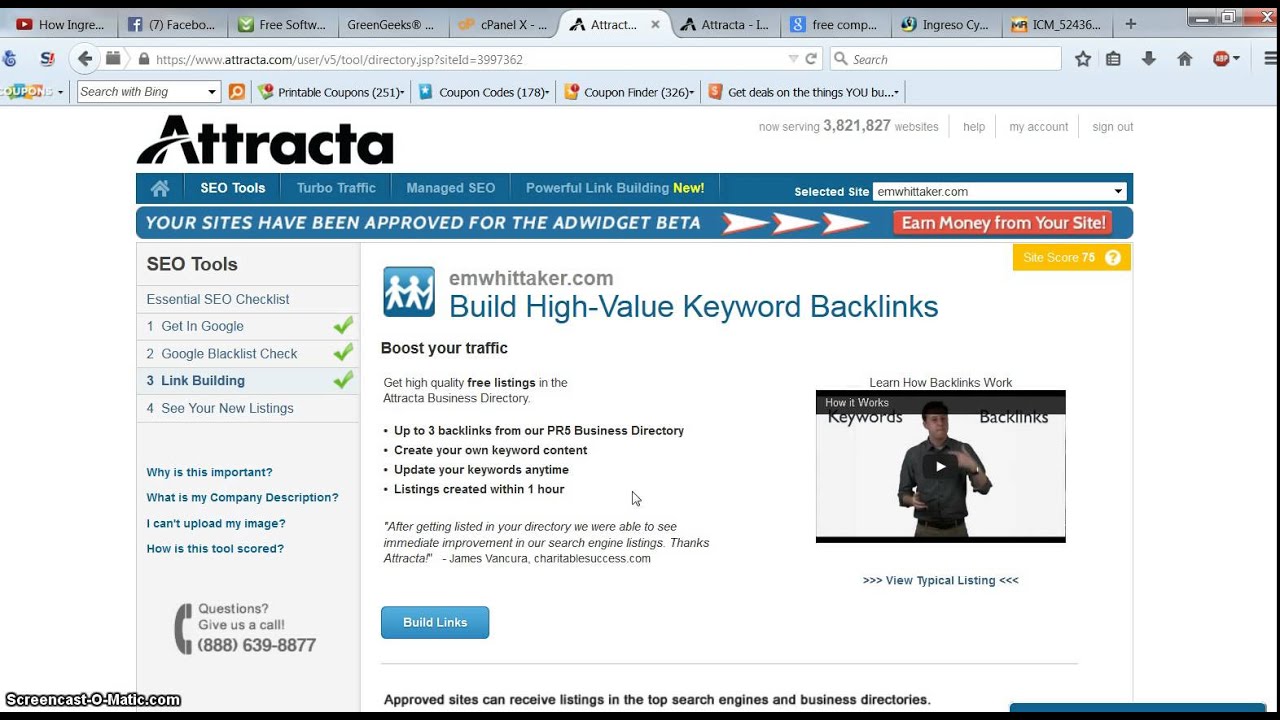Play the How it Works video
Screen dimensions: 1280x720
(x=940, y=466)
